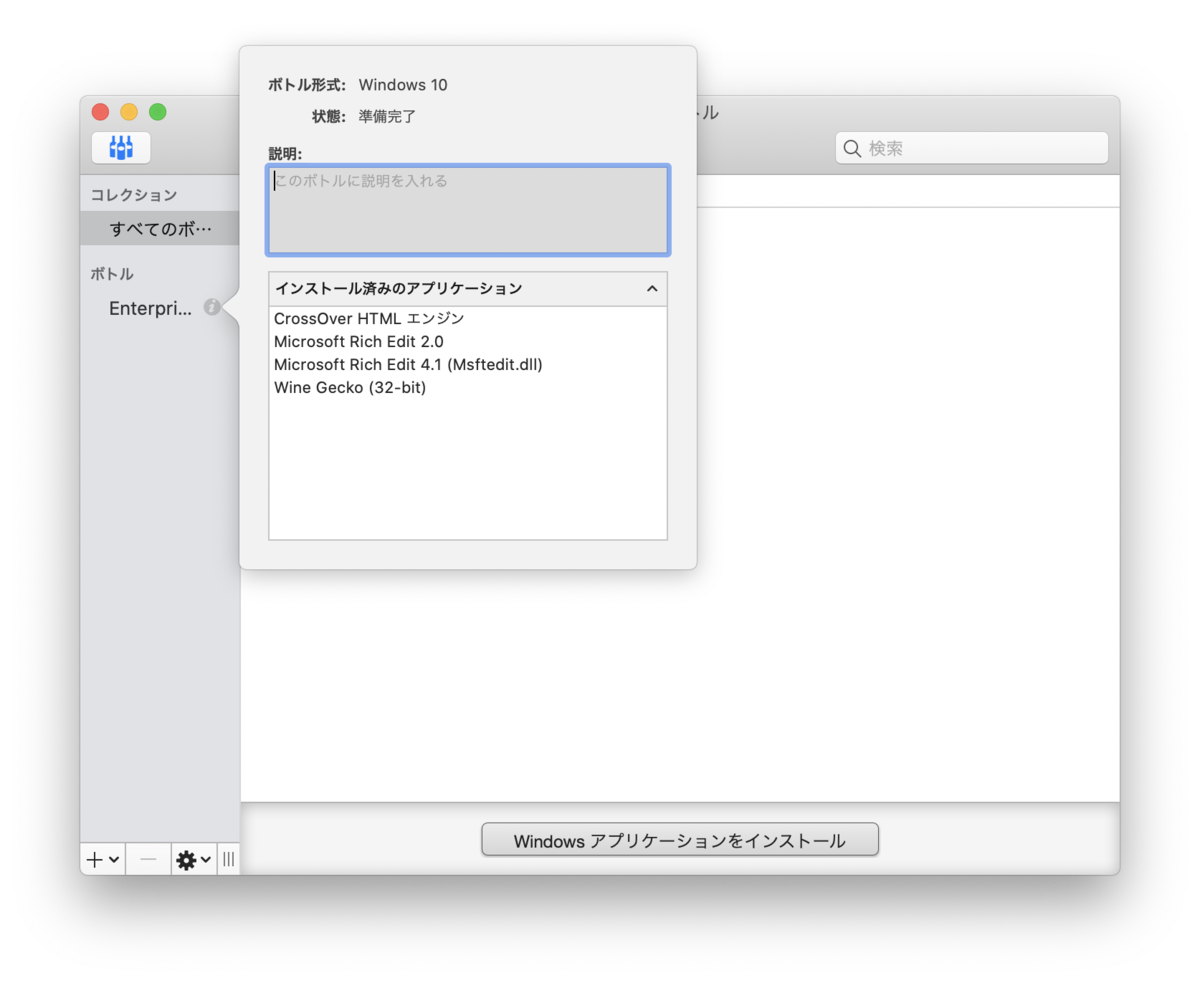The image size is (1200, 981).
Task: Click the minus remove button
Action: click(x=148, y=859)
